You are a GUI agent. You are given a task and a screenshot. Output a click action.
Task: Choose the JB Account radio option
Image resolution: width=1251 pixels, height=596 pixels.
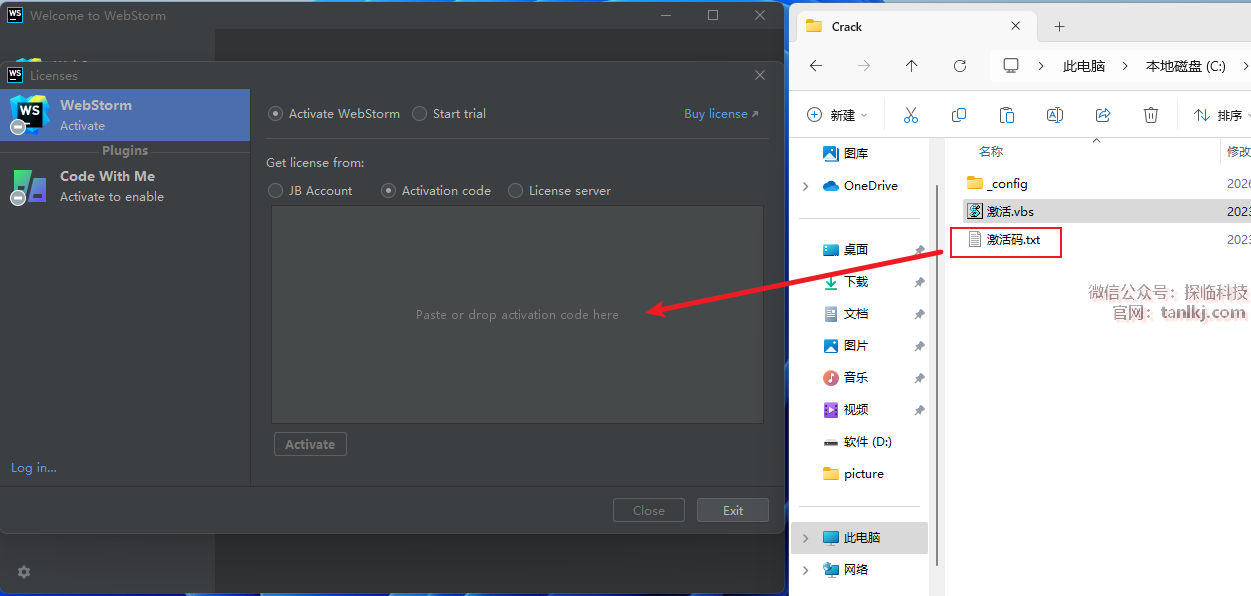[276, 191]
